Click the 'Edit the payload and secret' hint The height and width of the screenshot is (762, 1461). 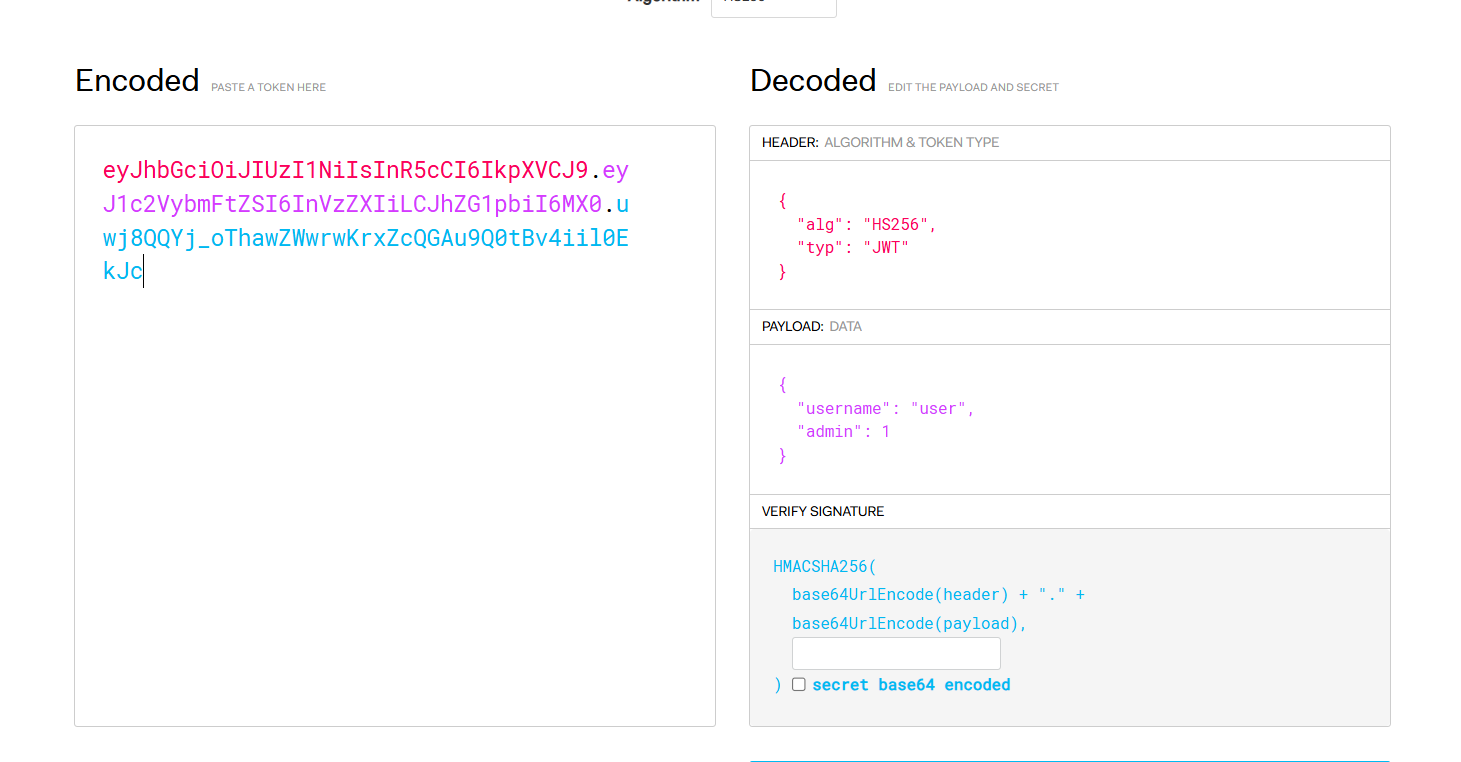click(972, 88)
